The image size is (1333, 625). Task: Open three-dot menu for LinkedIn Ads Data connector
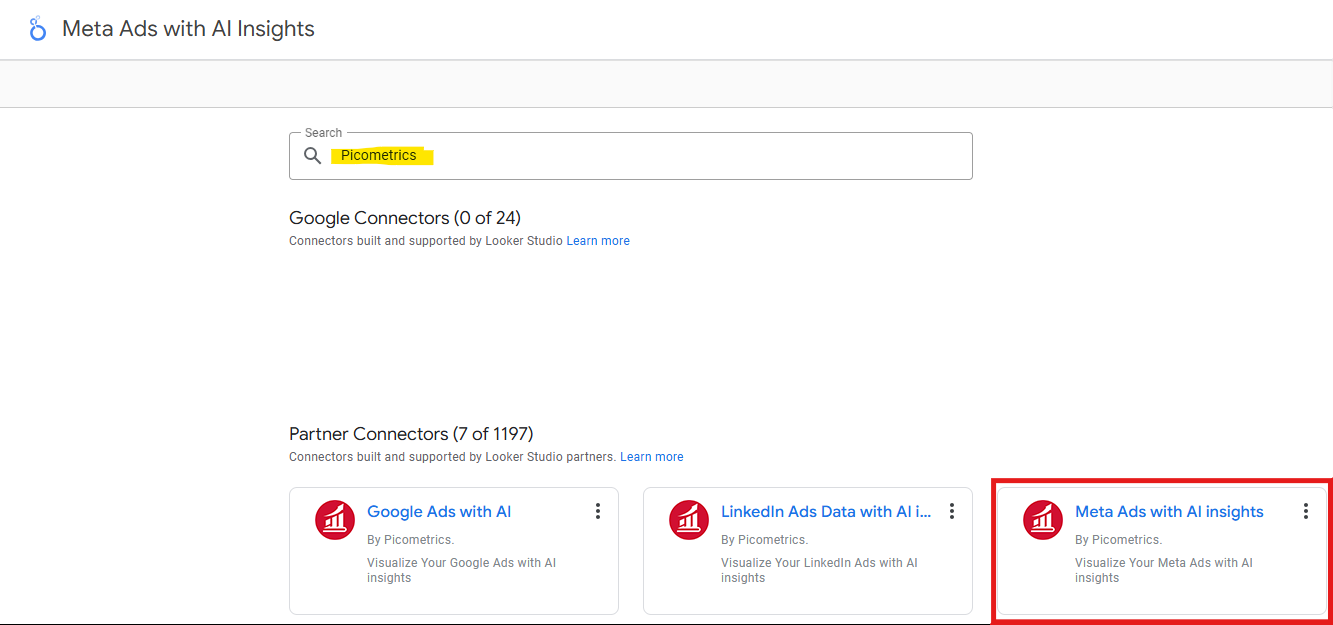952,511
